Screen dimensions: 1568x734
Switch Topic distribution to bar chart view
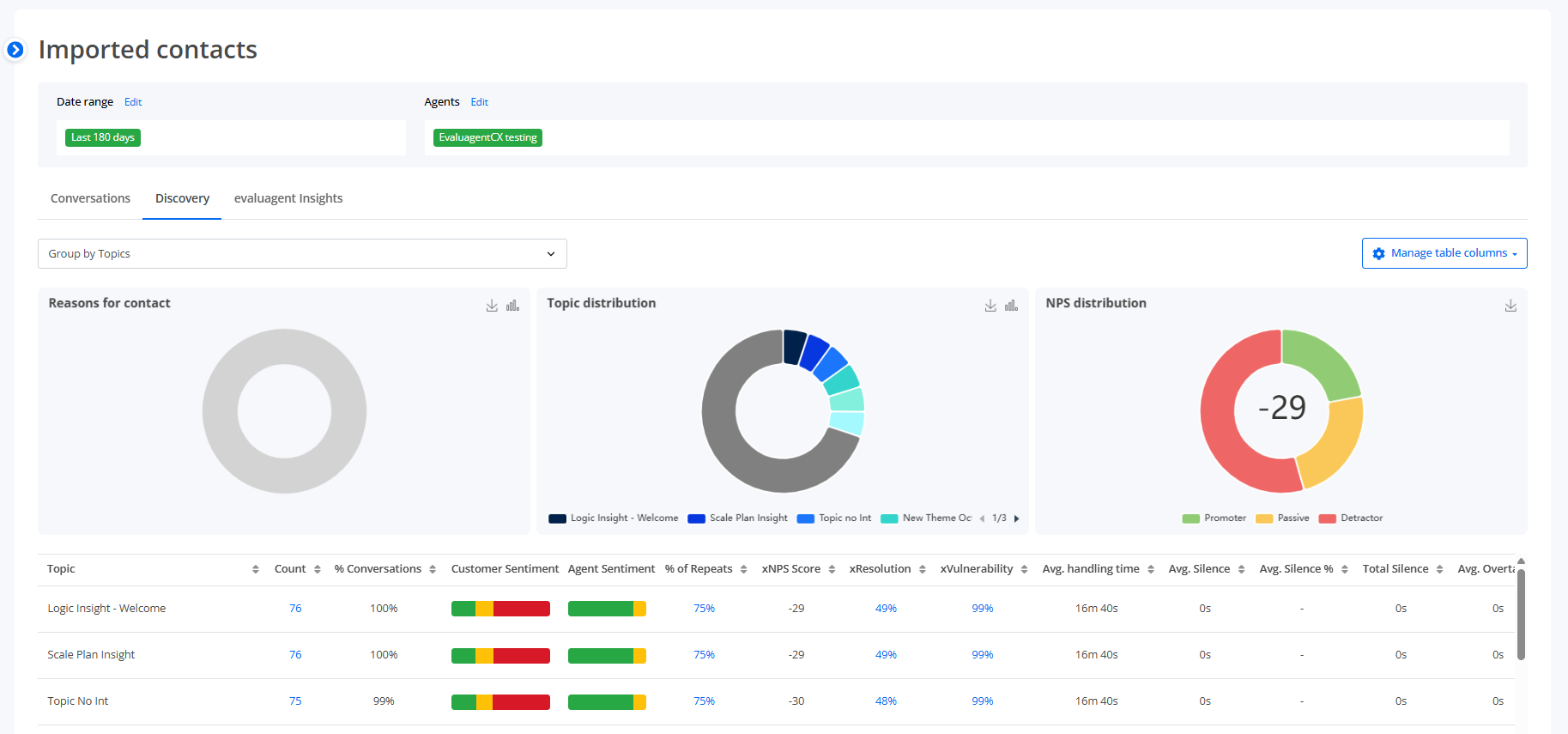pyautogui.click(x=1011, y=306)
